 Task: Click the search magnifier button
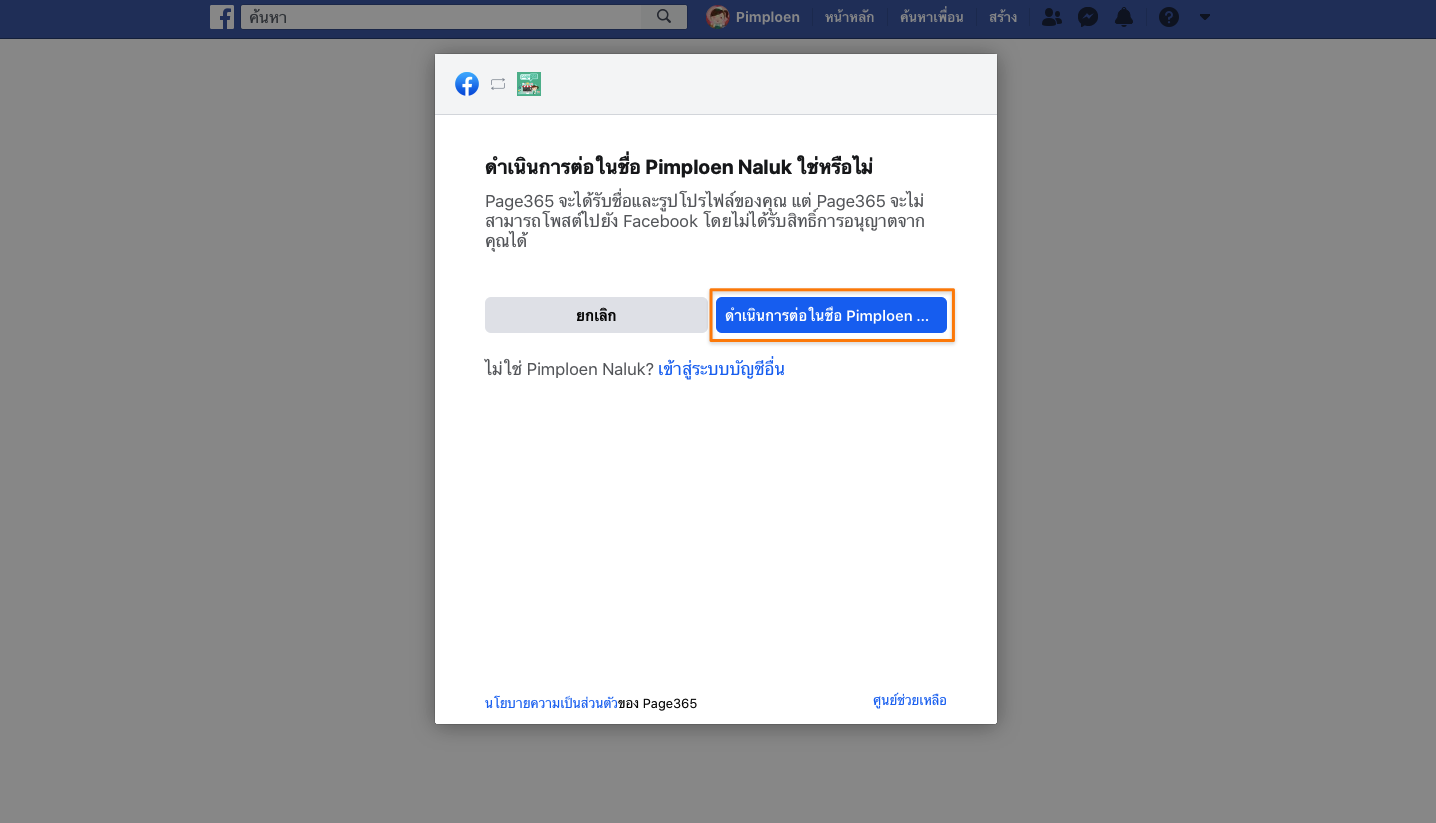(664, 17)
